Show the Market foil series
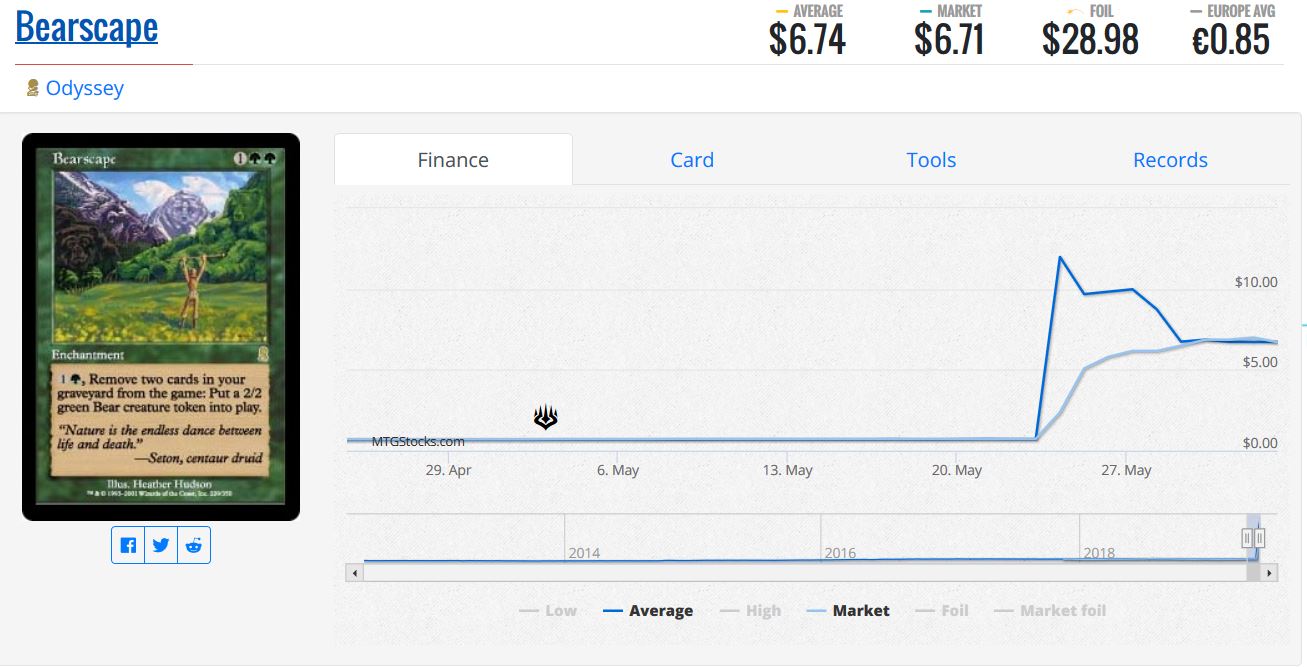Image resolution: width=1307 pixels, height=667 pixels. pyautogui.click(x=1050, y=610)
